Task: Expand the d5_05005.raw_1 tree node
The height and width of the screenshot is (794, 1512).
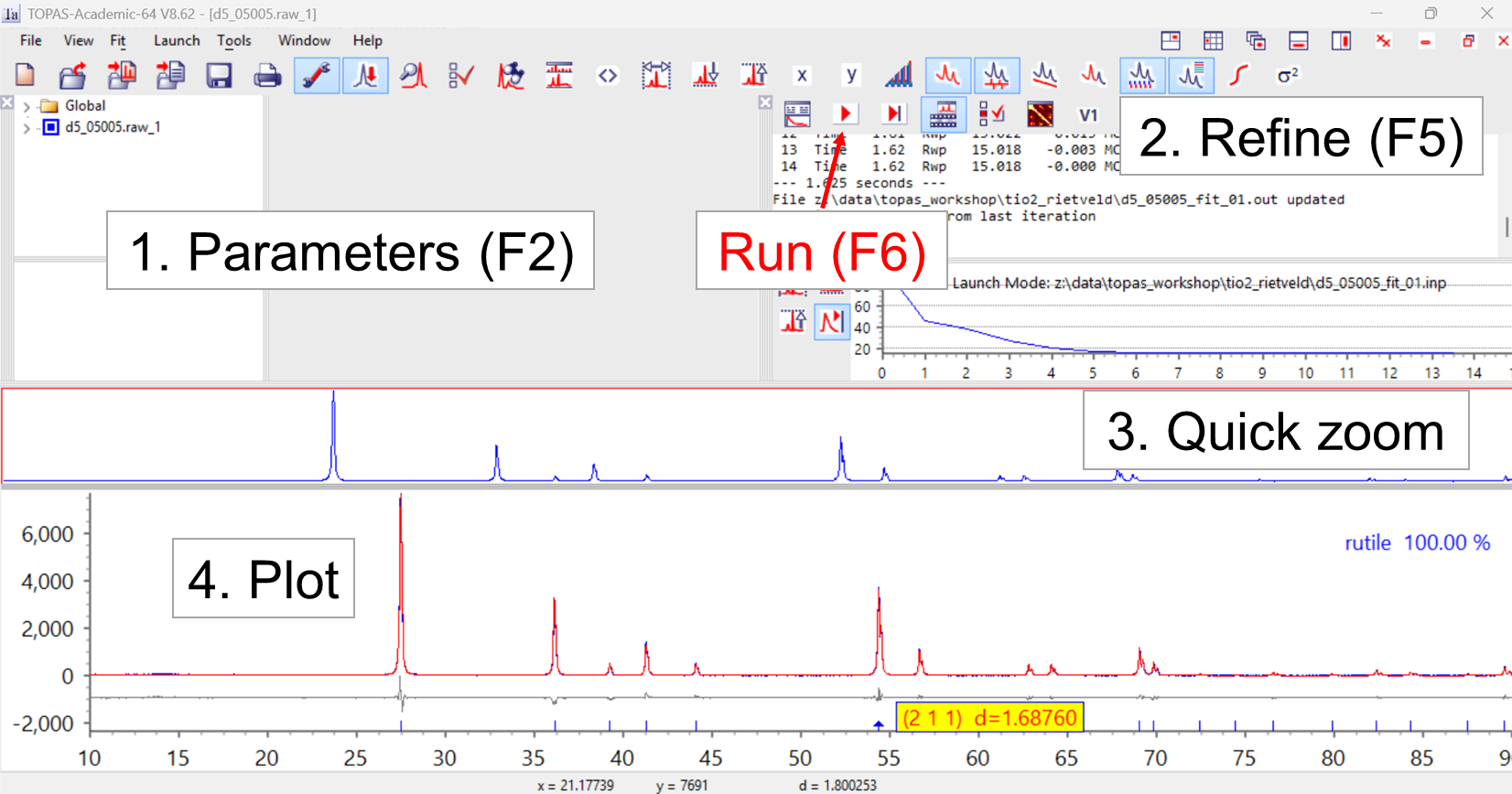Action: coord(27,127)
